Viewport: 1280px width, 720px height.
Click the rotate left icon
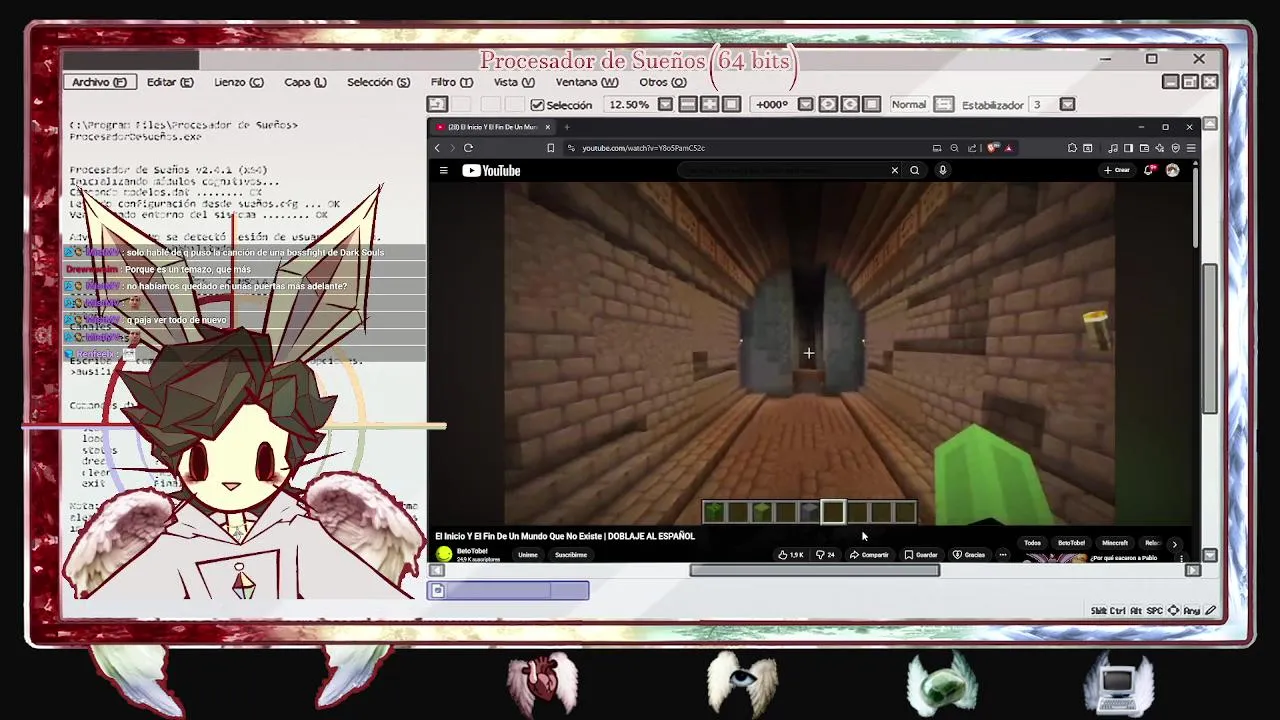tap(828, 104)
